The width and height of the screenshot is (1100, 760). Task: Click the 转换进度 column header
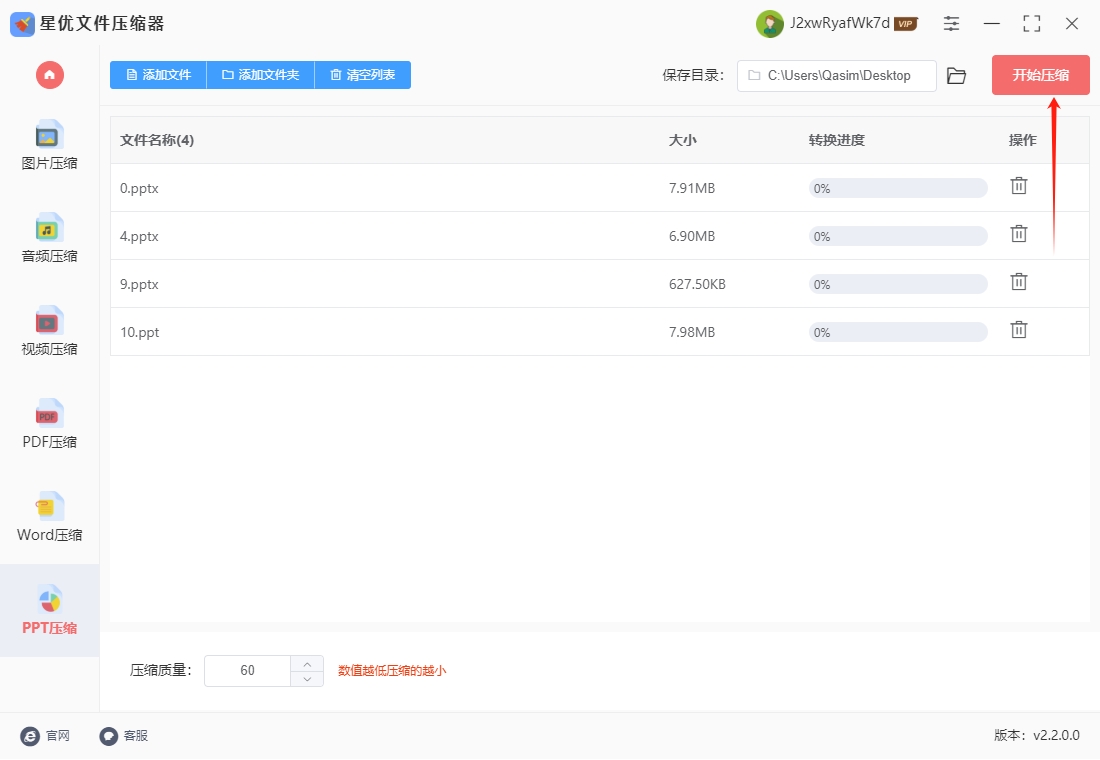(x=836, y=140)
